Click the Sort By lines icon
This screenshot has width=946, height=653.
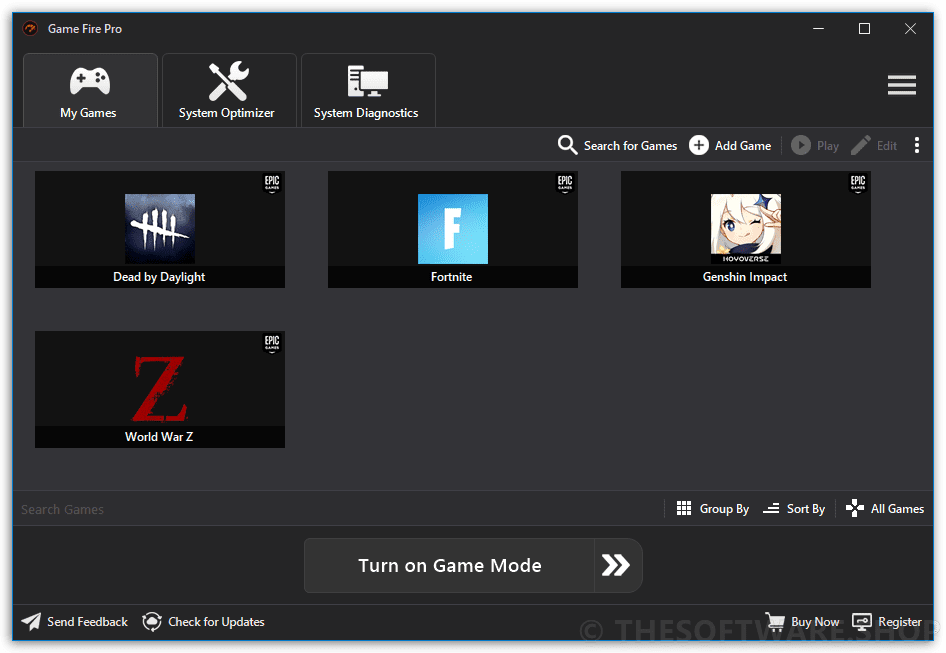click(x=771, y=508)
